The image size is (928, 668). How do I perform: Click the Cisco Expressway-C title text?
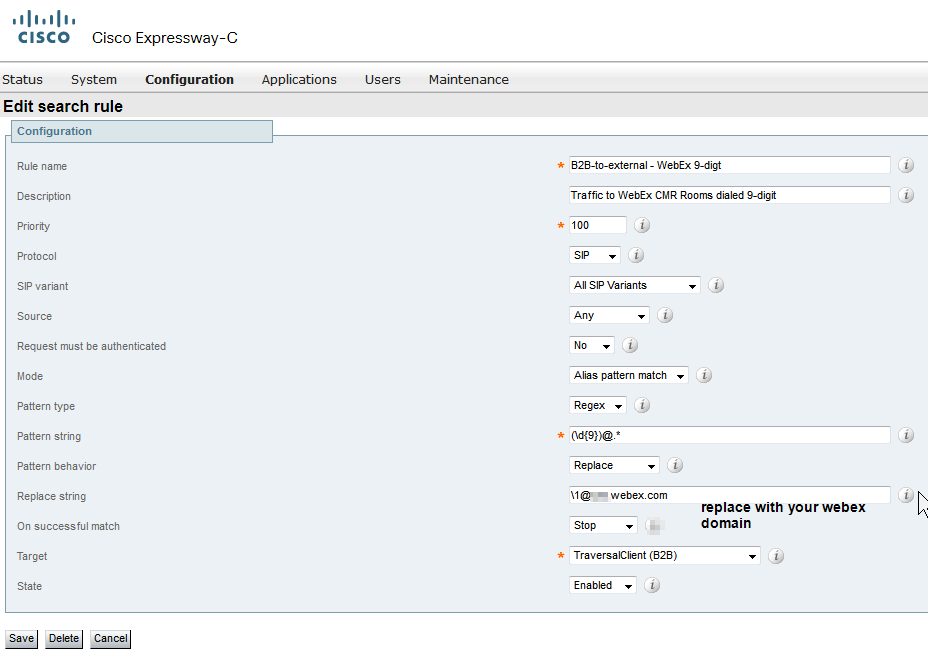pyautogui.click(x=165, y=38)
